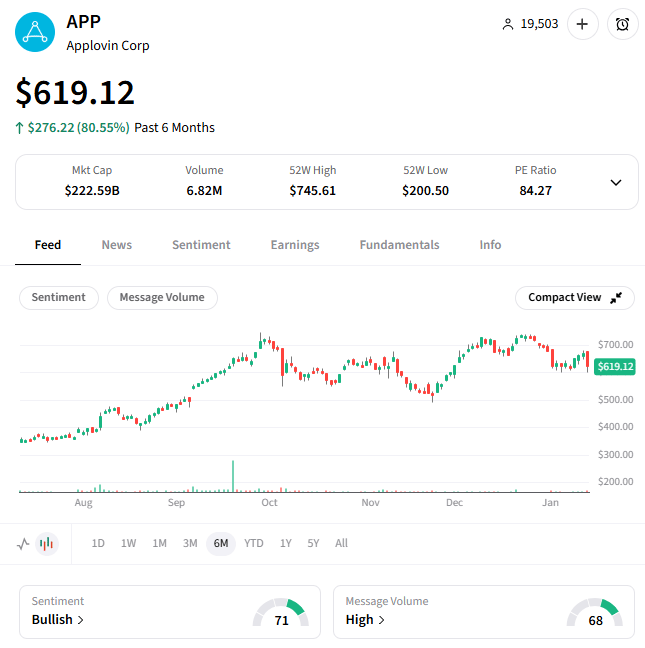
Task: Select the 1Y time range
Action: pyautogui.click(x=286, y=543)
